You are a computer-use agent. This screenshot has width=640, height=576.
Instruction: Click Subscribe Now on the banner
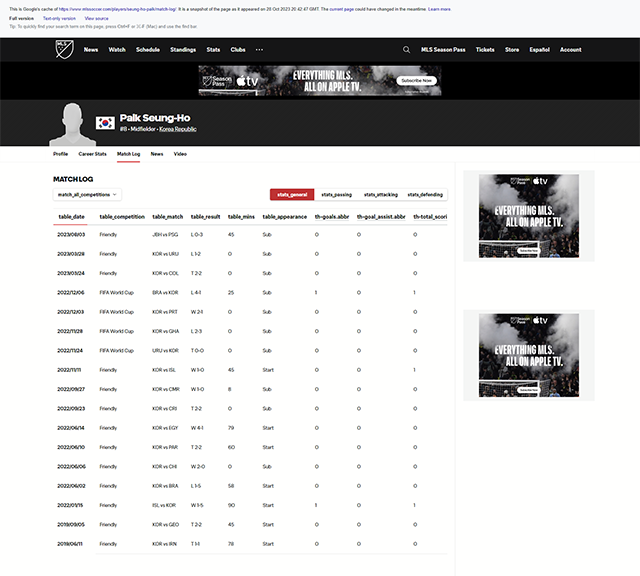[417, 80]
